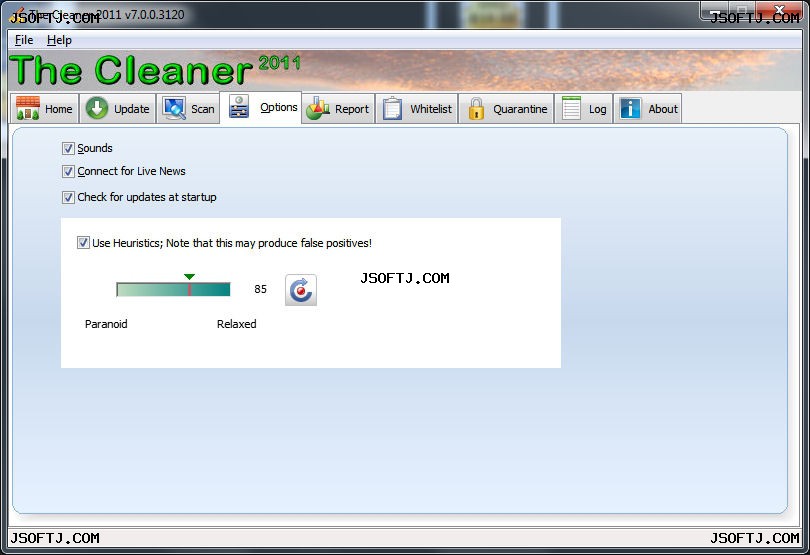View the Log tab label
The height and width of the screenshot is (555, 810).
pos(597,109)
